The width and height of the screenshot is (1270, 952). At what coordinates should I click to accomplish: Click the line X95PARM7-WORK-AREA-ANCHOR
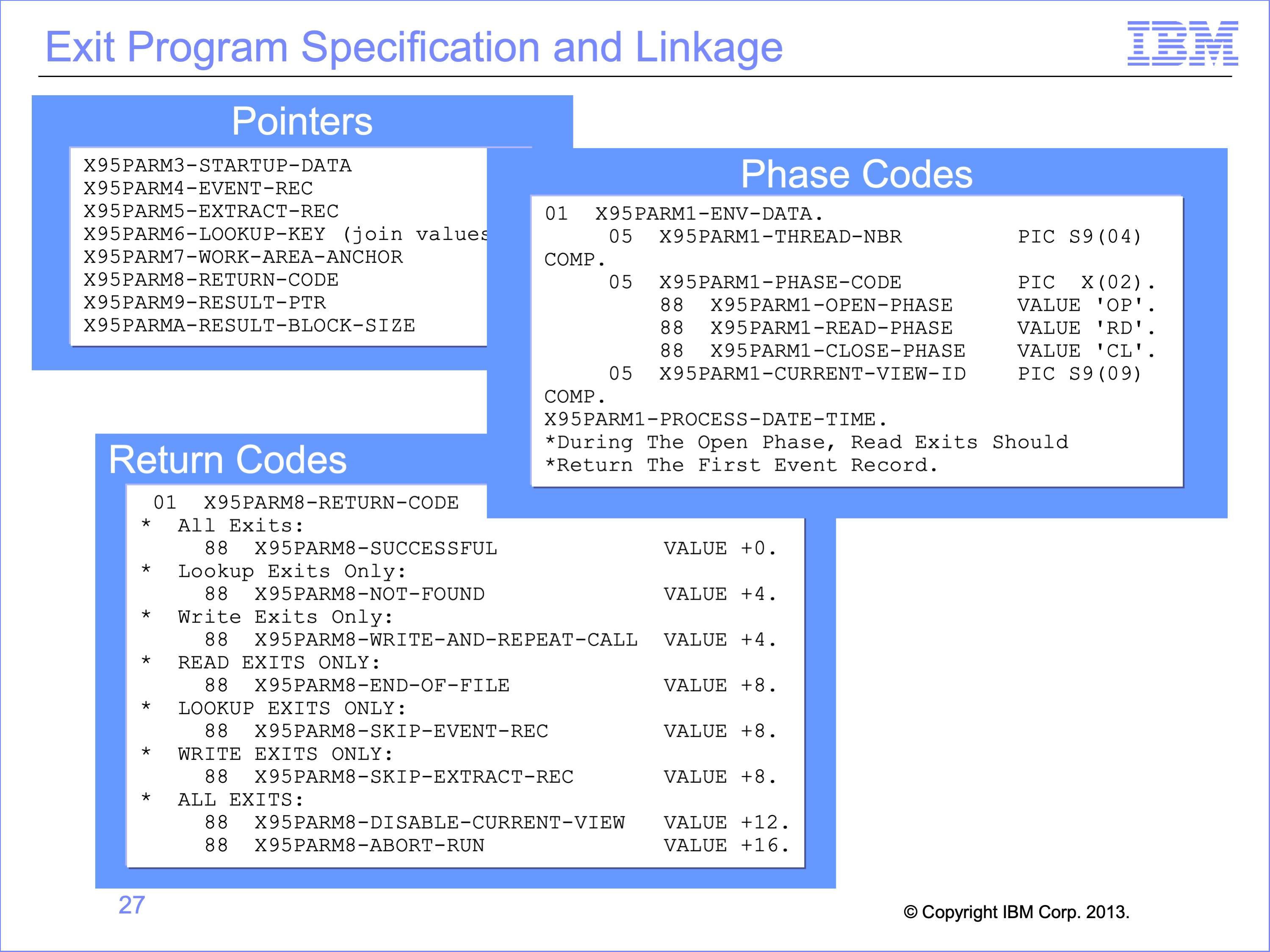243,257
